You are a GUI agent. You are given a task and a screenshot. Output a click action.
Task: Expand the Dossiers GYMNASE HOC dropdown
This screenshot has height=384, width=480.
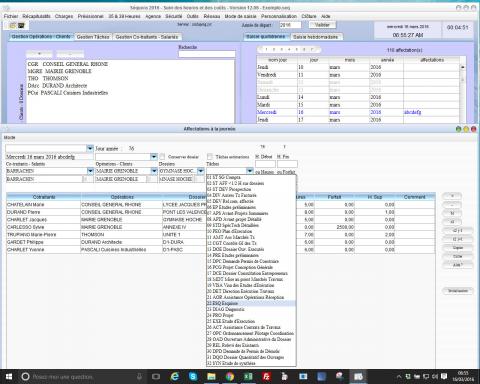point(201,171)
